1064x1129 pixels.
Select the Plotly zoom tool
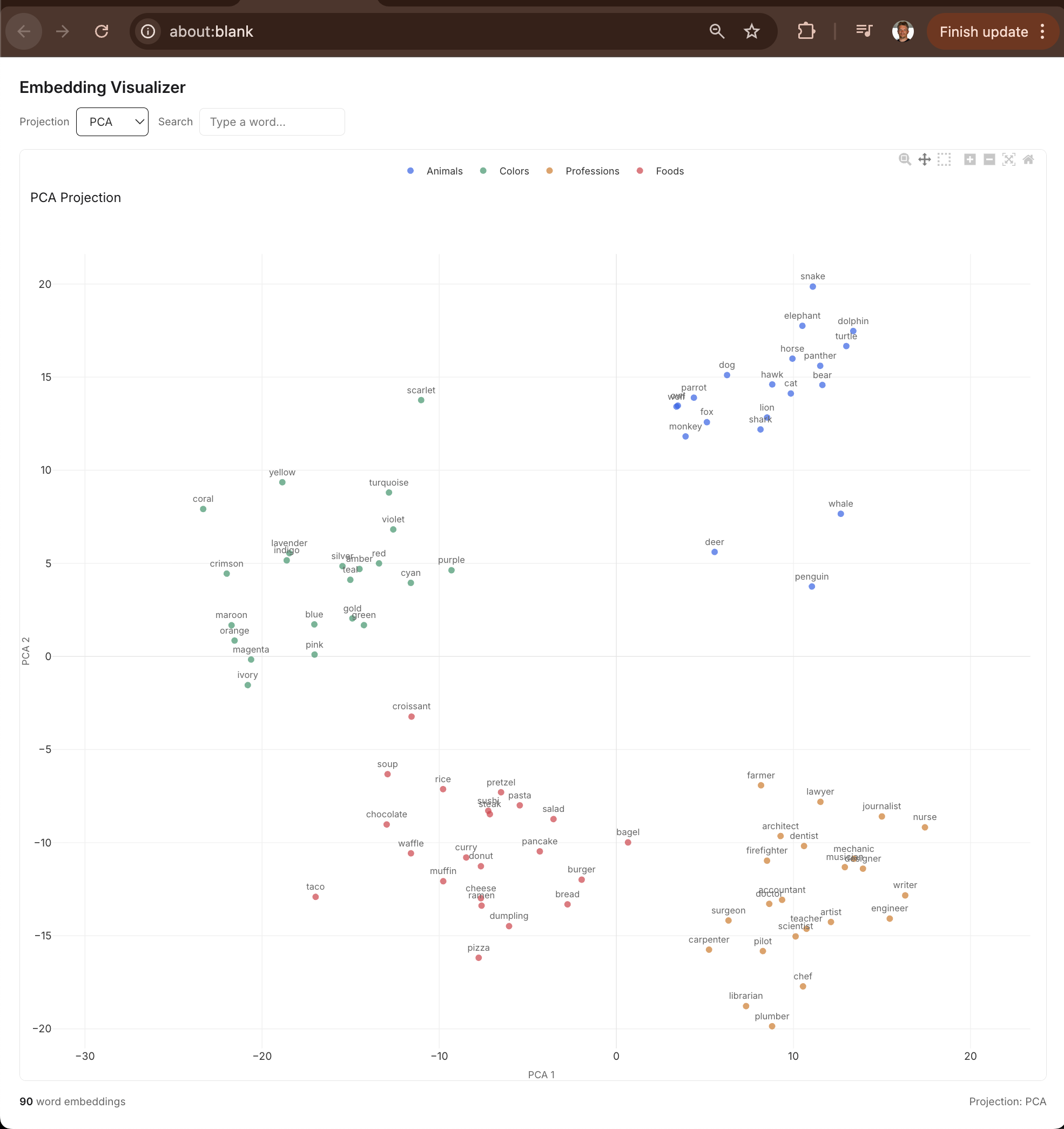pos(905,159)
